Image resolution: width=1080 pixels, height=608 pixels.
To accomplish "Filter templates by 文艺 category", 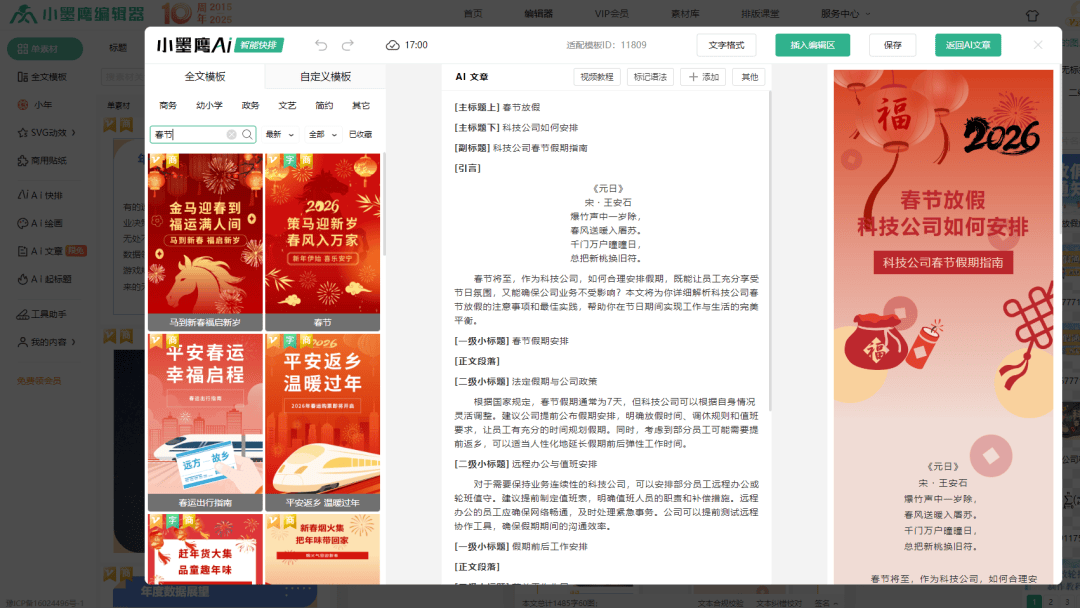I will coord(287,106).
